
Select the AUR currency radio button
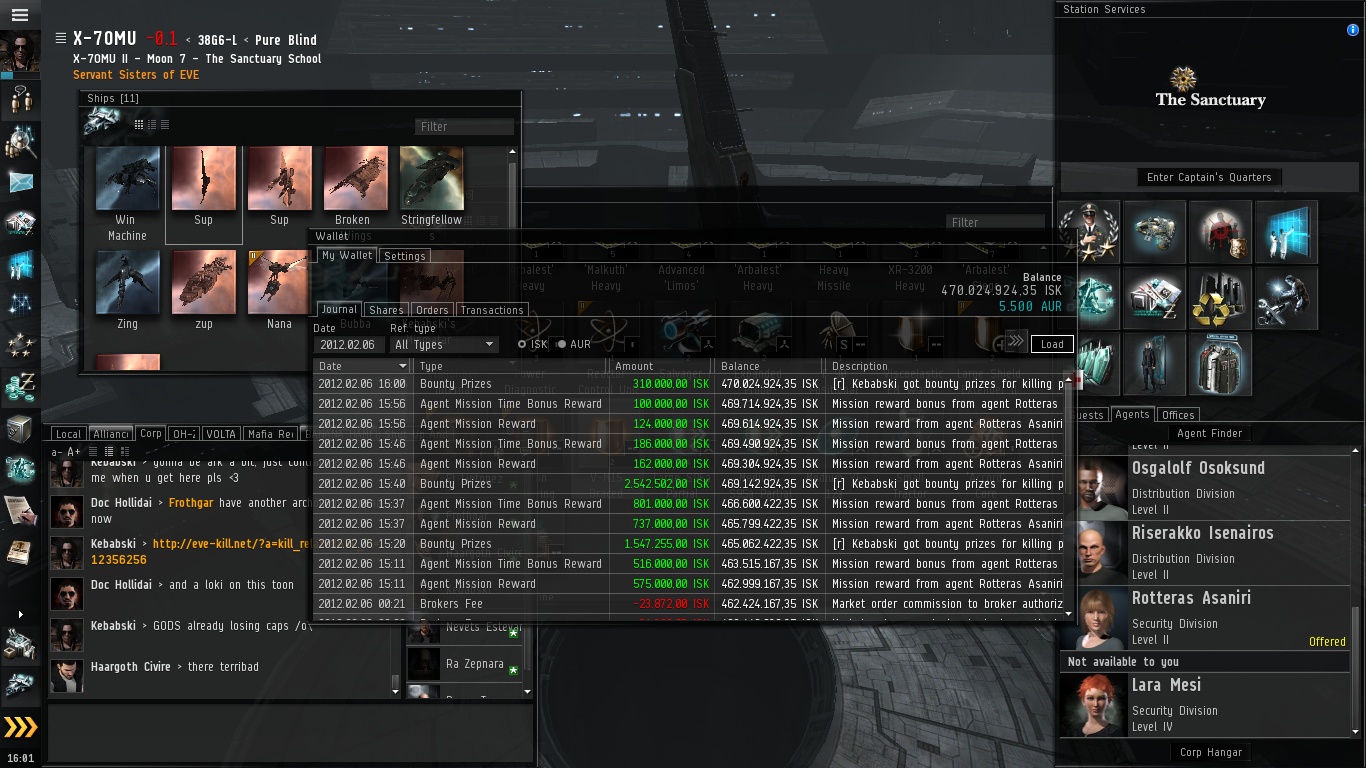[561, 344]
